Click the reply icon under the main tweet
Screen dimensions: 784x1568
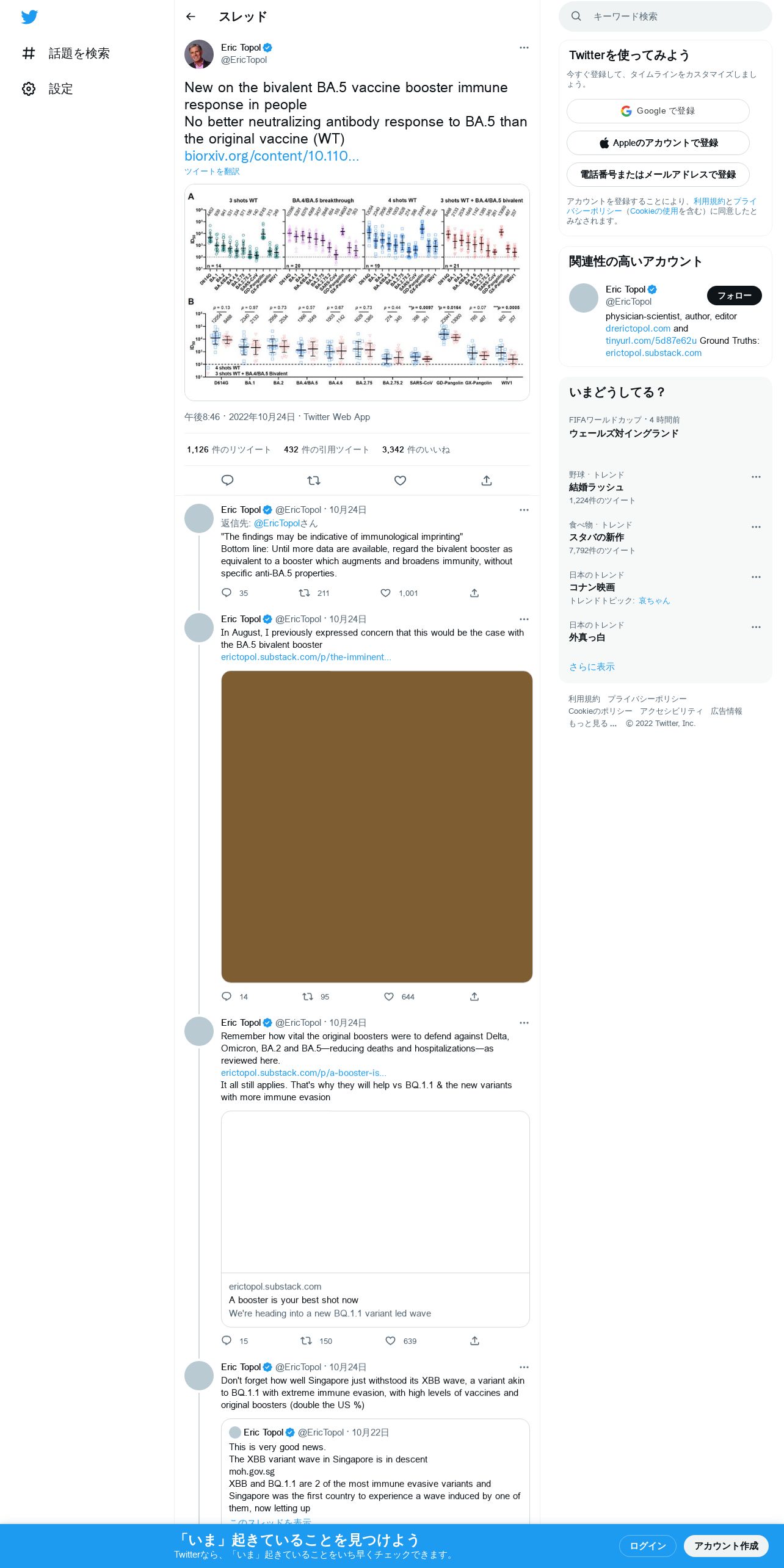pos(227,480)
